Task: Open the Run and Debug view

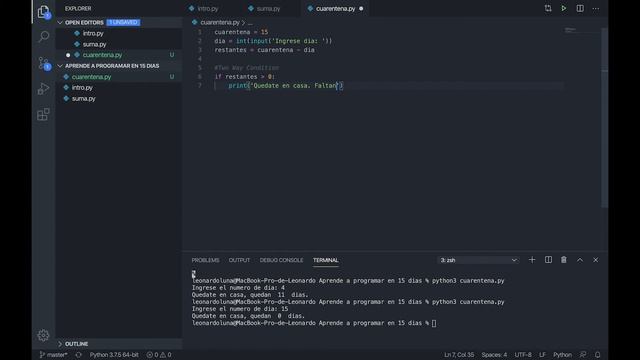Action: pos(44,89)
